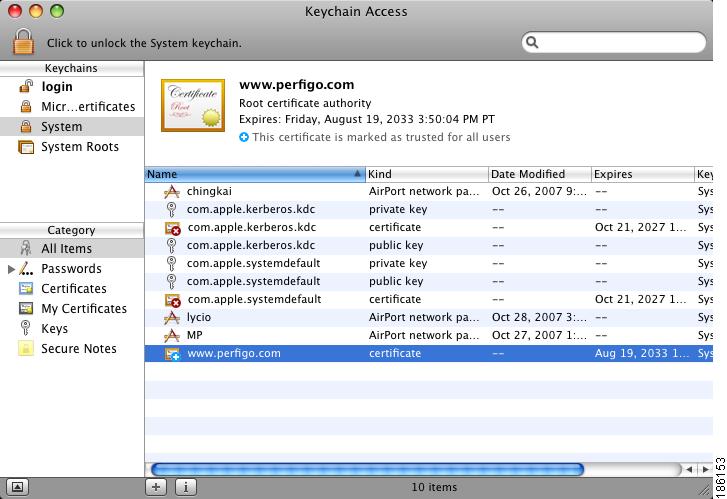Select the lycio AirPort network item
This screenshot has width=727, height=499.
[429, 318]
